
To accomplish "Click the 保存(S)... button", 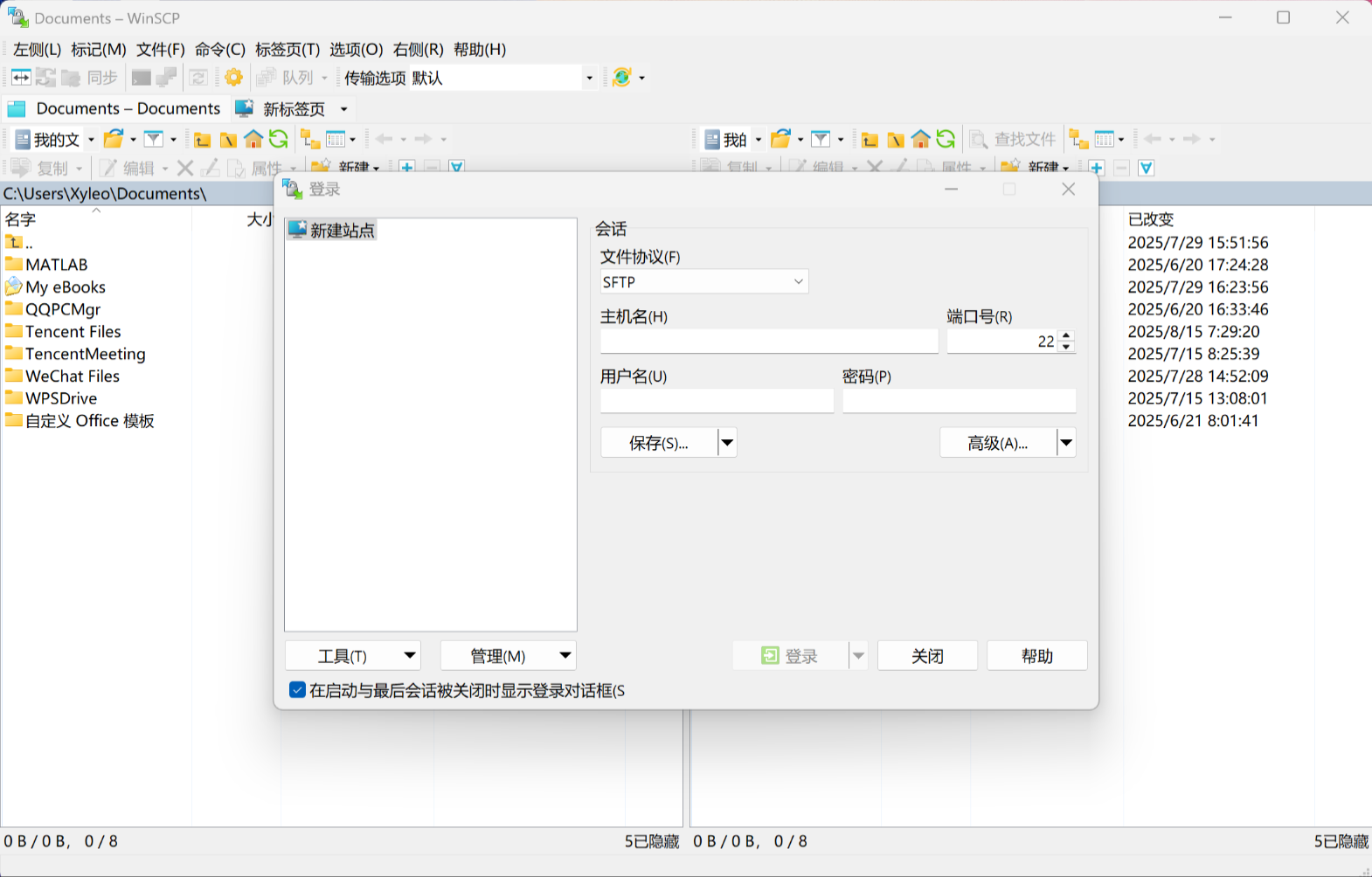I will 659,443.
